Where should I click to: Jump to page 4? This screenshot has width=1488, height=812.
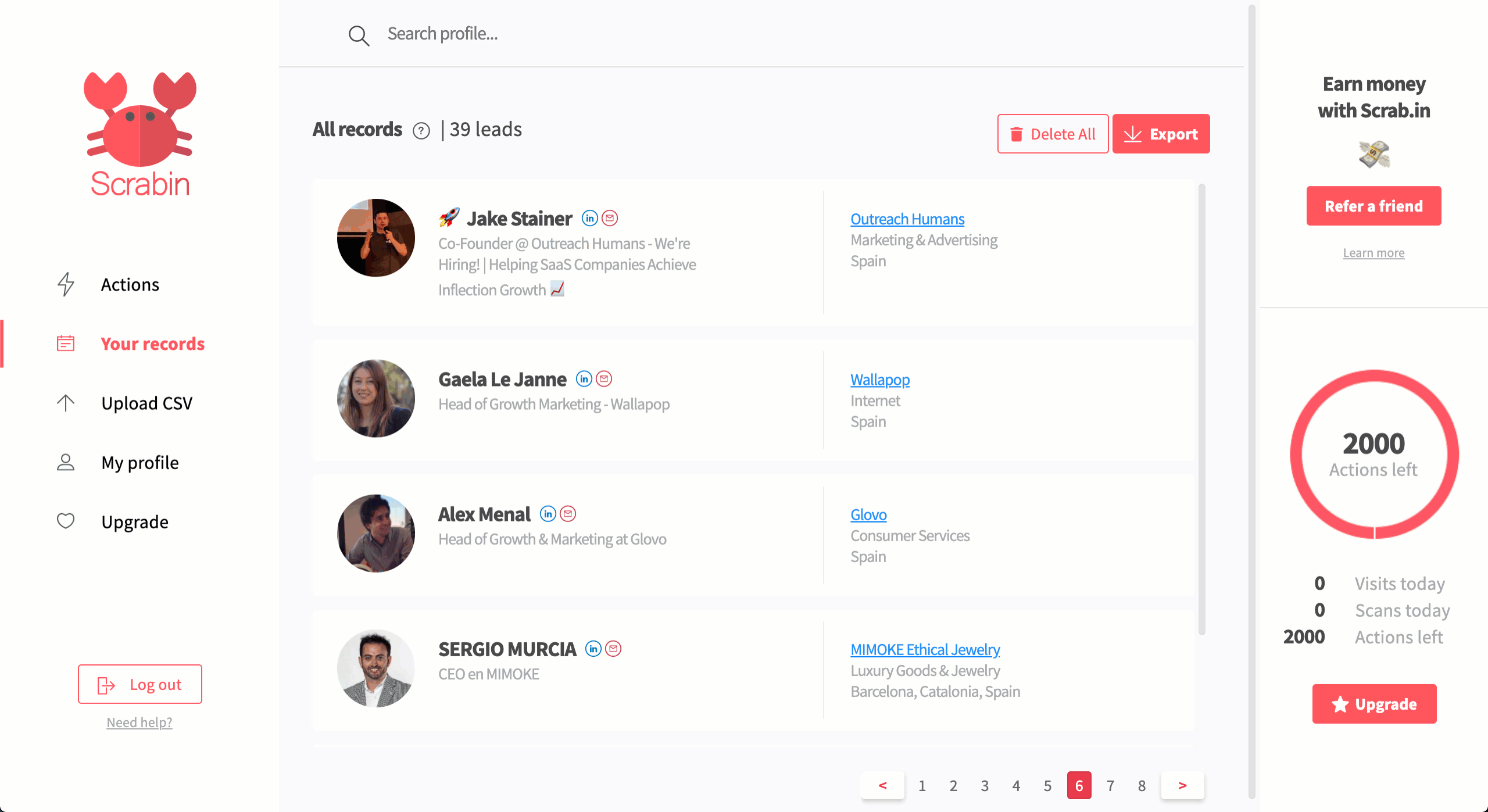1016,786
